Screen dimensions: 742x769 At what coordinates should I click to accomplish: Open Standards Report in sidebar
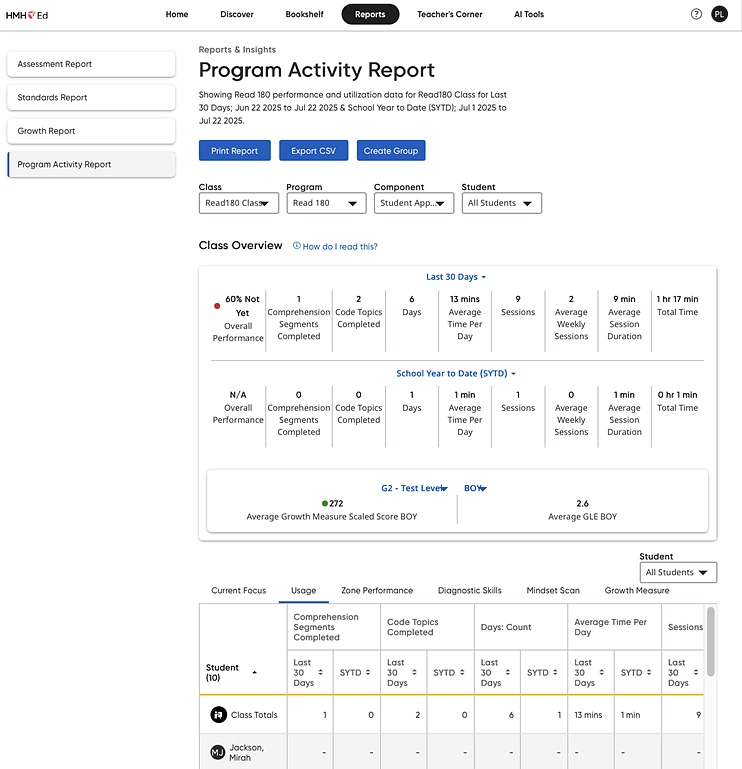(91, 98)
